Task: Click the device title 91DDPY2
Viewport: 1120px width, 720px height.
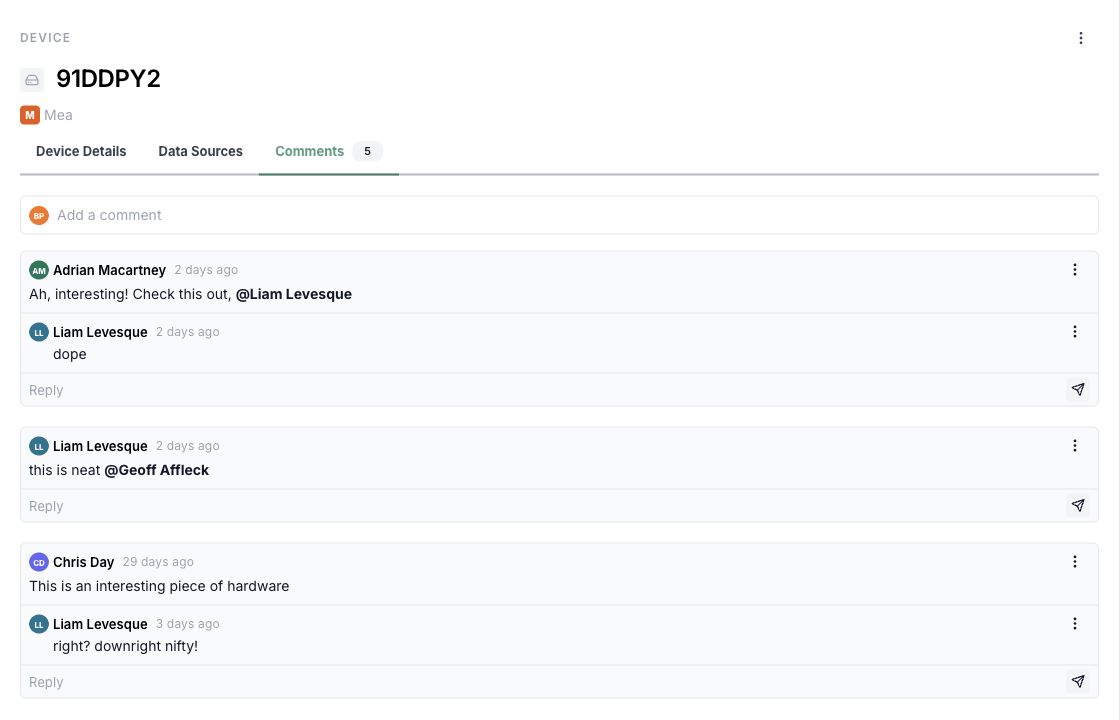Action: (109, 79)
